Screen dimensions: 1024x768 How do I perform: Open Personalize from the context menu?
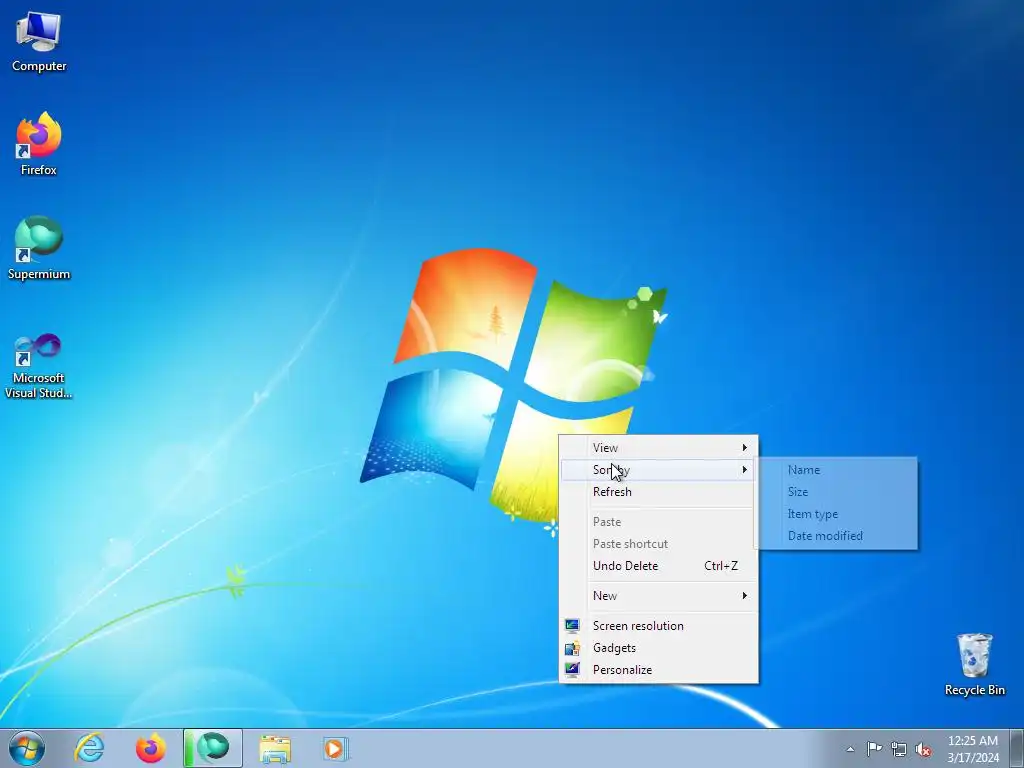pyautogui.click(x=658, y=670)
